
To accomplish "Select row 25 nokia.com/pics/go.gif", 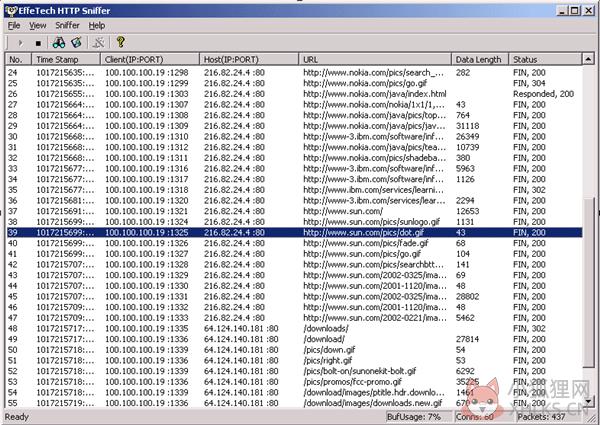I will pos(295,83).
